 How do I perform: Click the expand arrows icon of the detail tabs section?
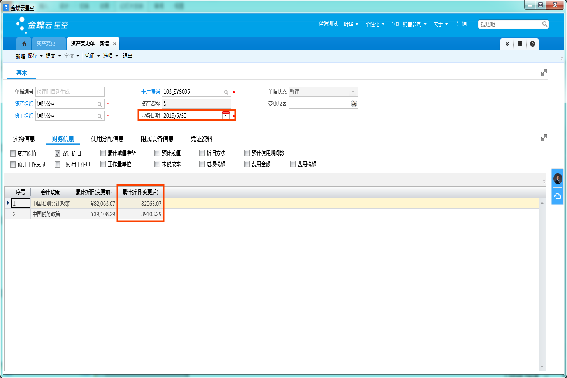click(544, 138)
